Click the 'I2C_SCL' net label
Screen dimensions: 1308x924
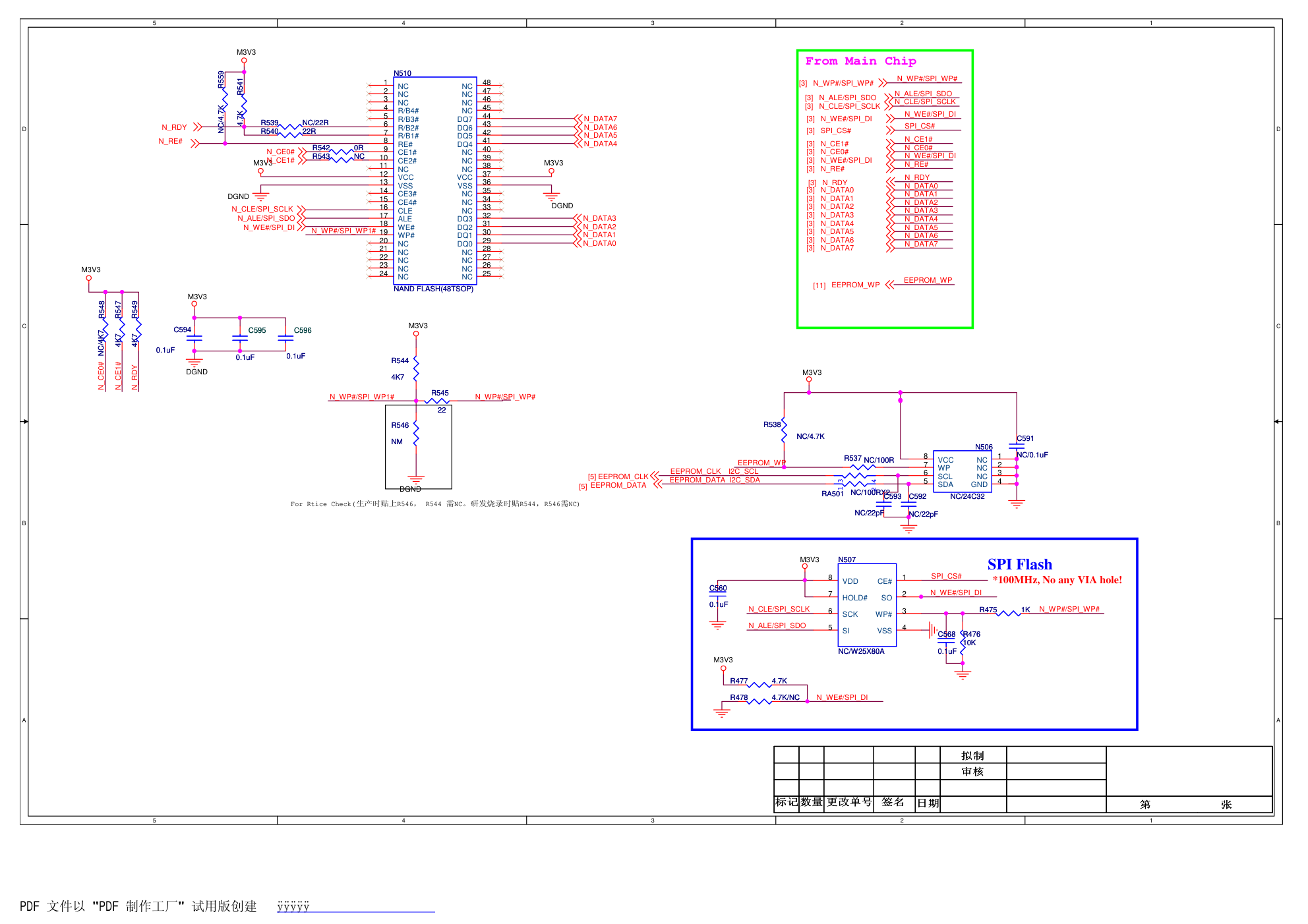(x=743, y=471)
